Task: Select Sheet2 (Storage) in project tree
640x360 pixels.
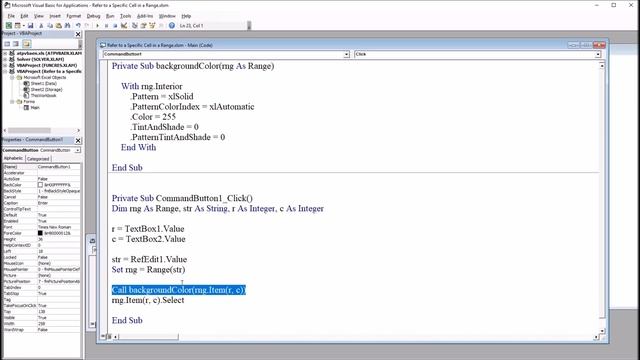Action: [47, 89]
